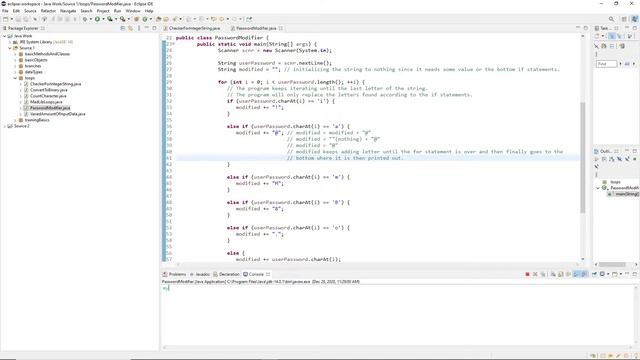This screenshot has height=360, width=640.
Task: Click the Find field in Task List
Action: click(x=607, y=64)
